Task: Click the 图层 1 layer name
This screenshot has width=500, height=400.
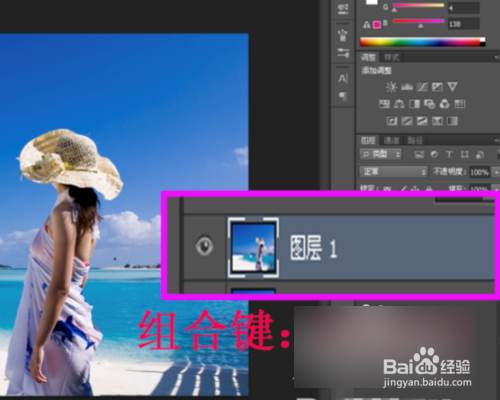Action: (314, 247)
